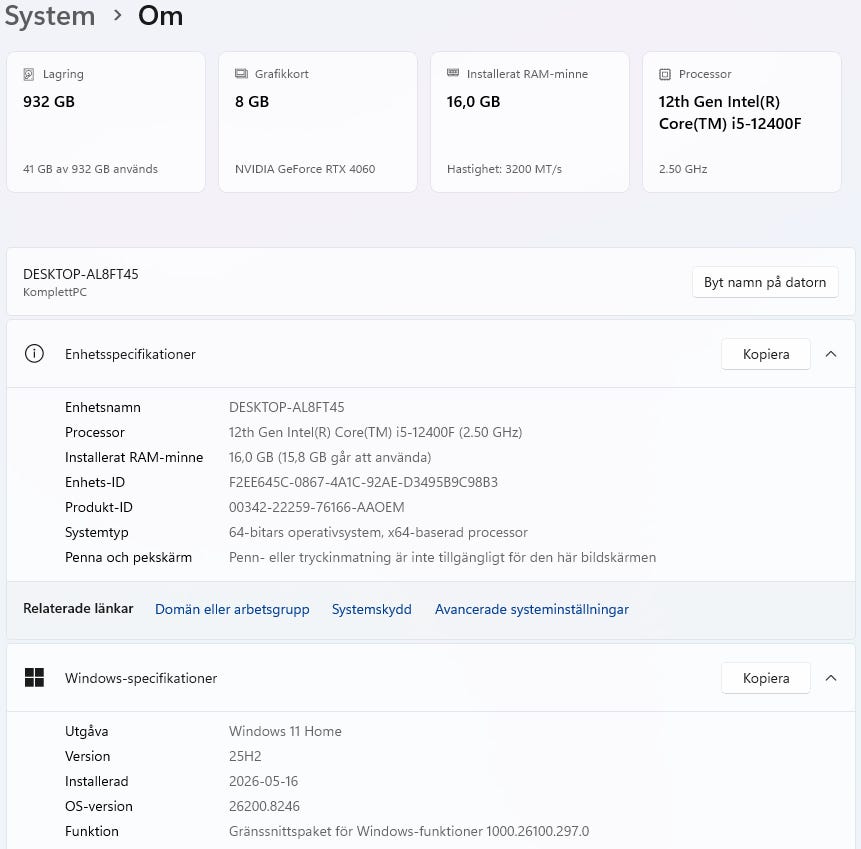The height and width of the screenshot is (849, 861).
Task: Click Systemtyp value 64-bitars operativsystem
Action: coord(378,532)
